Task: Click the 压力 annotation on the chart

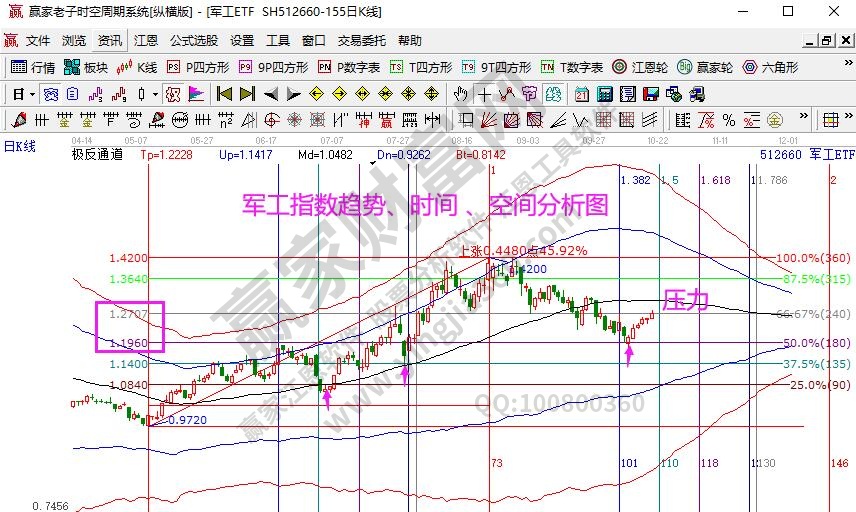Action: [686, 299]
